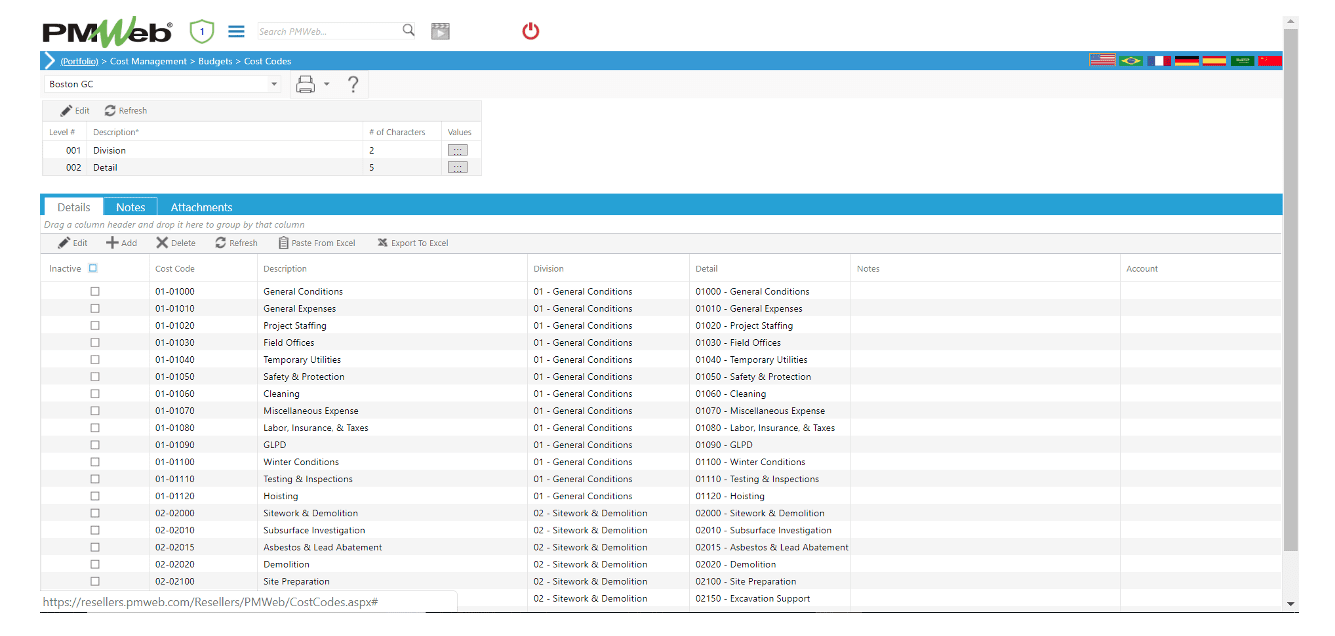Click Edit in the cost codes toolbar
Image resolution: width=1335 pixels, height=636 pixels.
tap(73, 243)
